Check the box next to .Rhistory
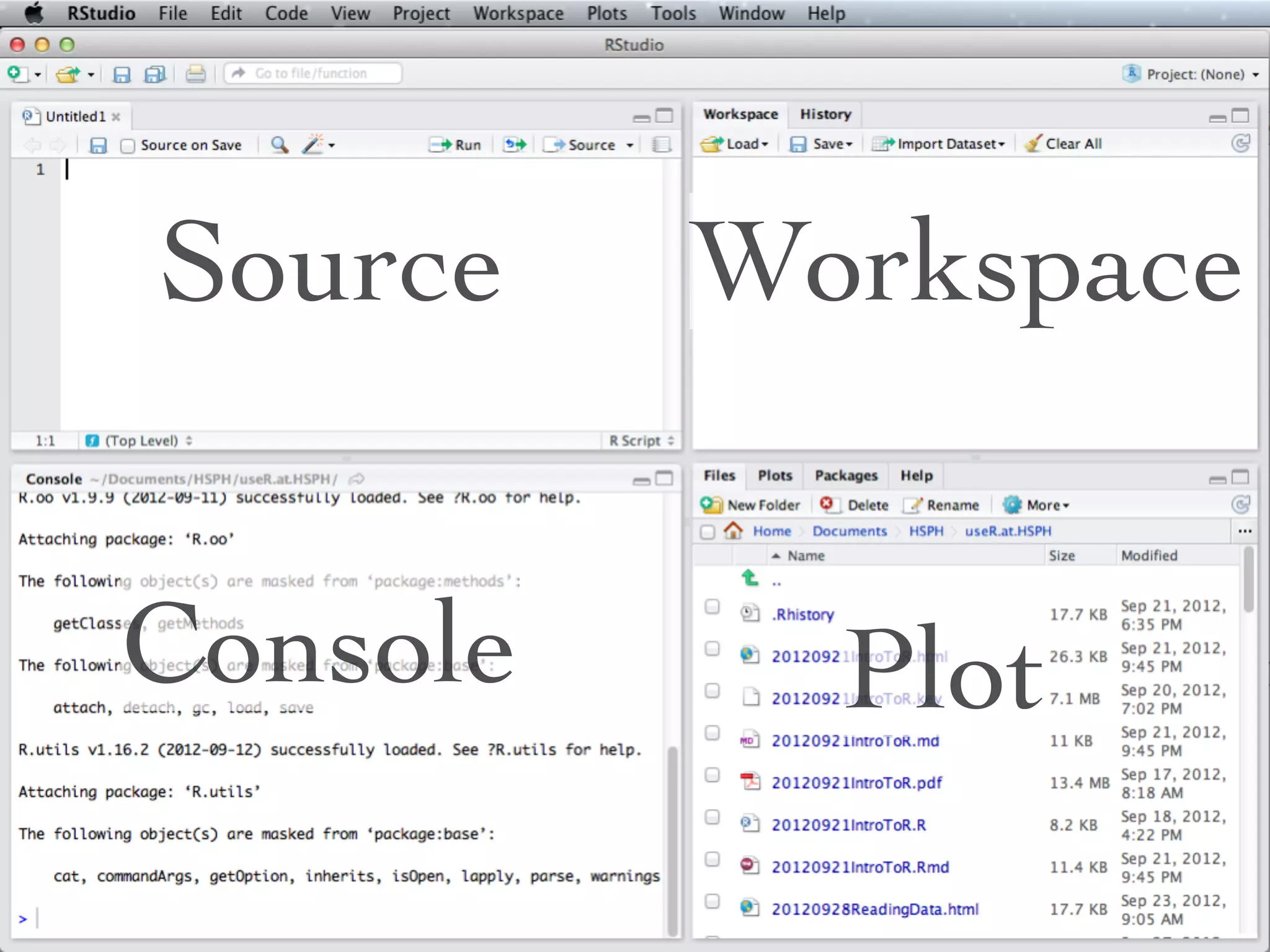The width and height of the screenshot is (1270, 952). (x=712, y=607)
